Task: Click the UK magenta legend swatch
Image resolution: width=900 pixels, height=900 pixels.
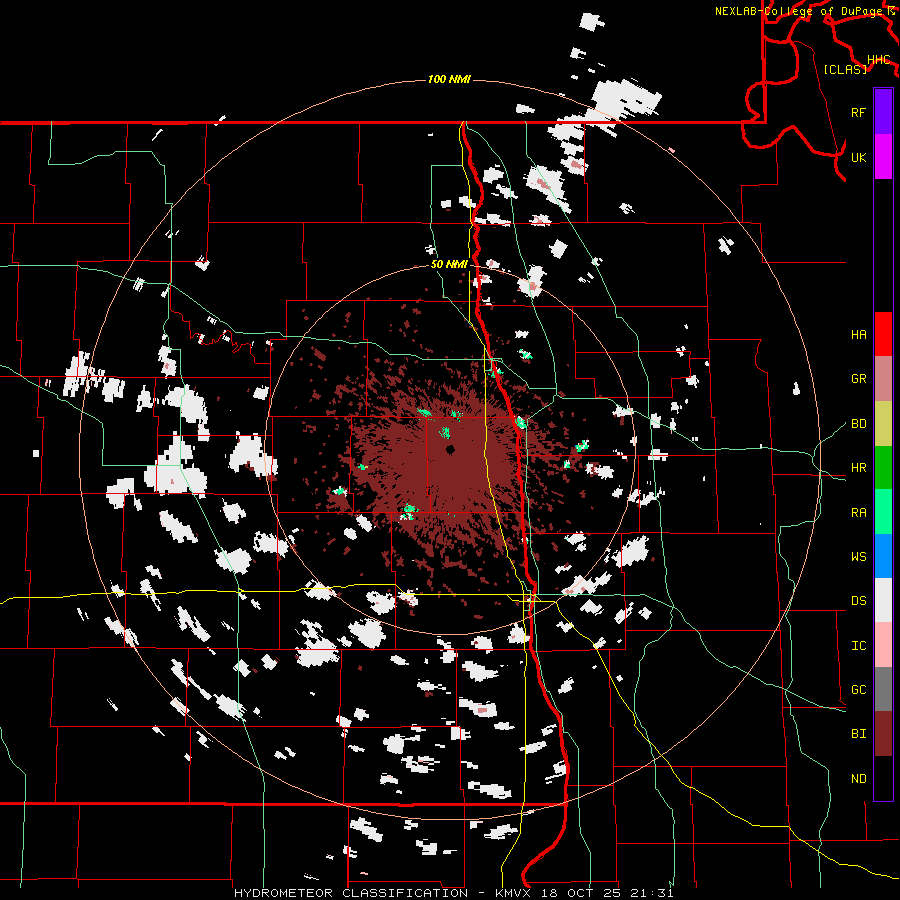Action: (x=883, y=156)
